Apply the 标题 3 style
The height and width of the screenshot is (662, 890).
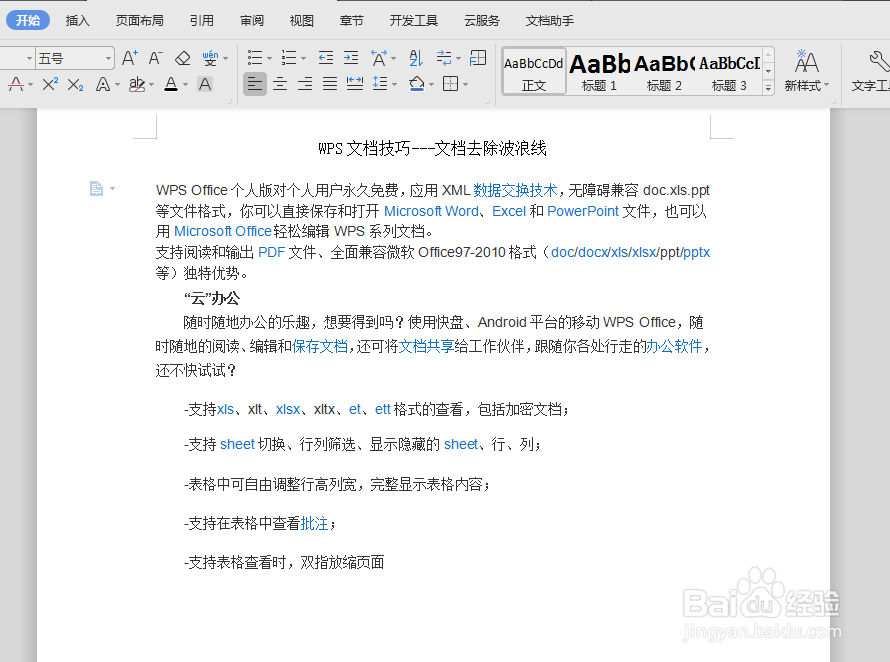729,72
